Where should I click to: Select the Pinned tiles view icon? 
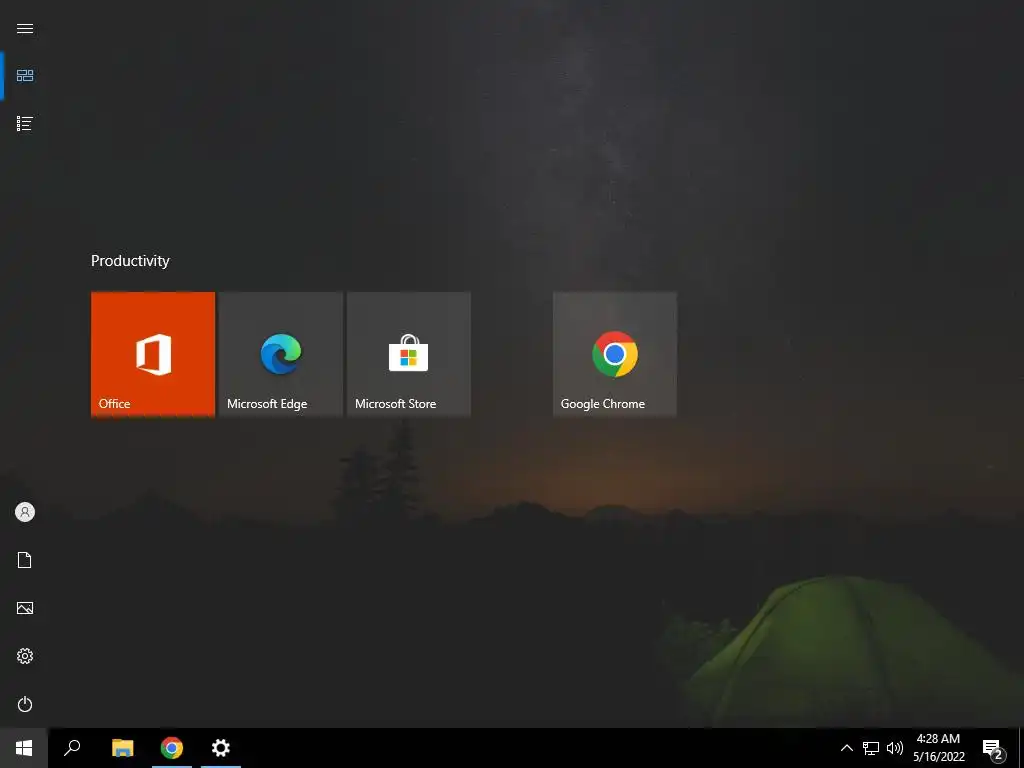[x=25, y=76]
